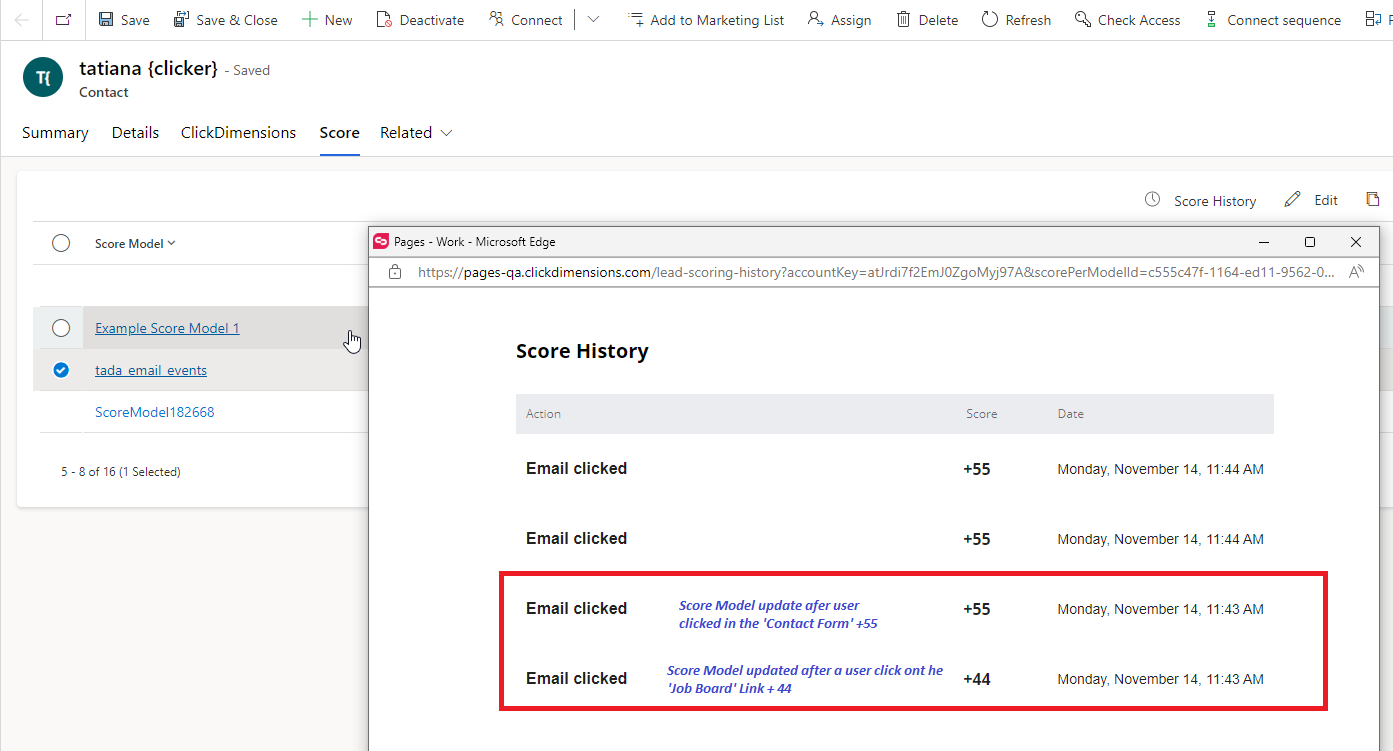Viewport: 1393px width, 751px height.
Task: Click the Score column header
Action: pos(981,414)
